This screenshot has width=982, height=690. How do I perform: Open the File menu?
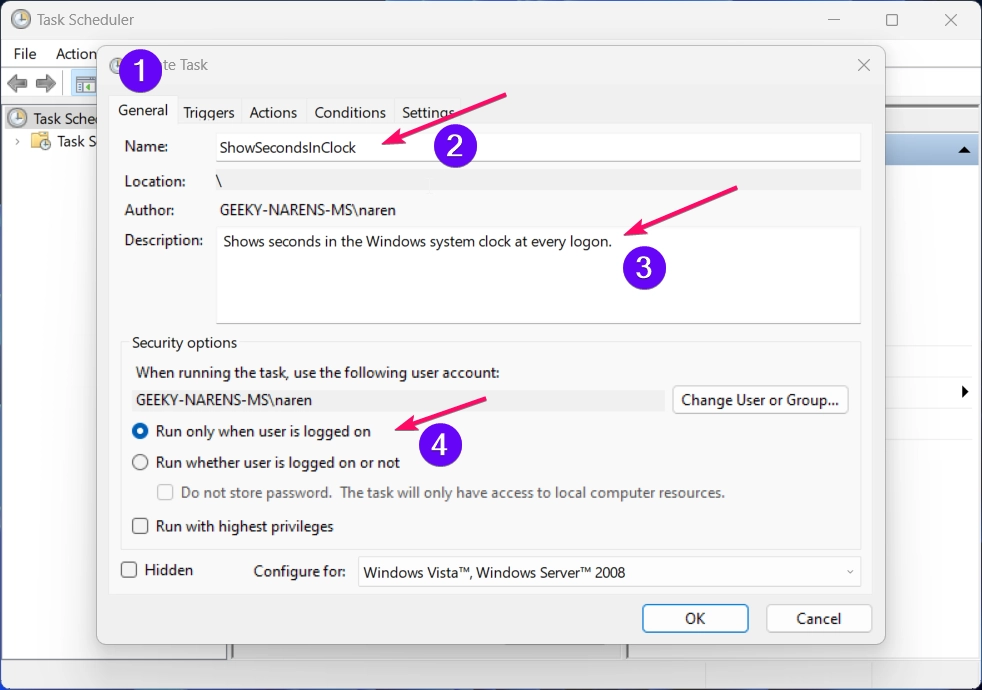pos(25,54)
